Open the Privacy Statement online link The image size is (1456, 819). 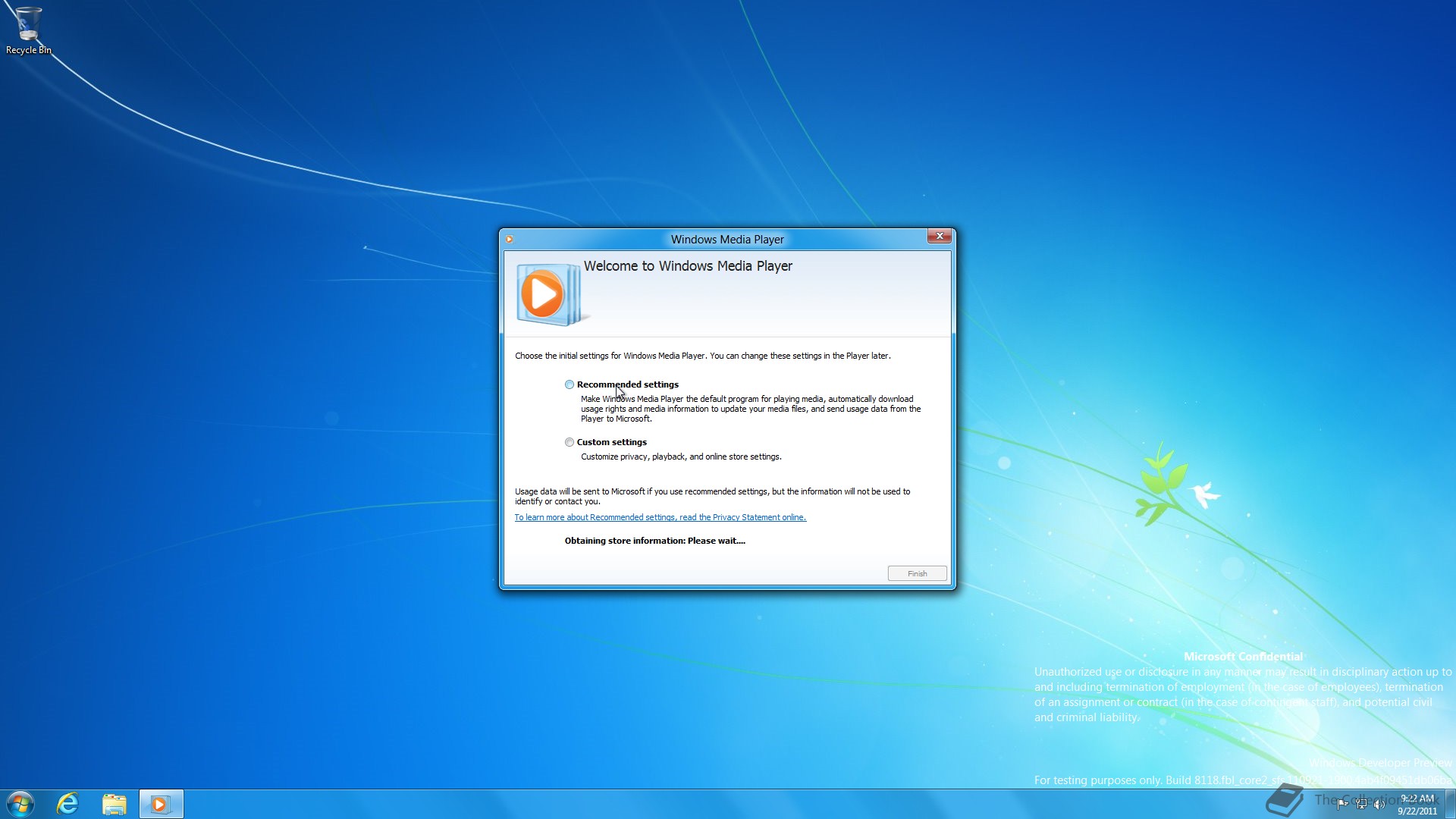pos(660,517)
